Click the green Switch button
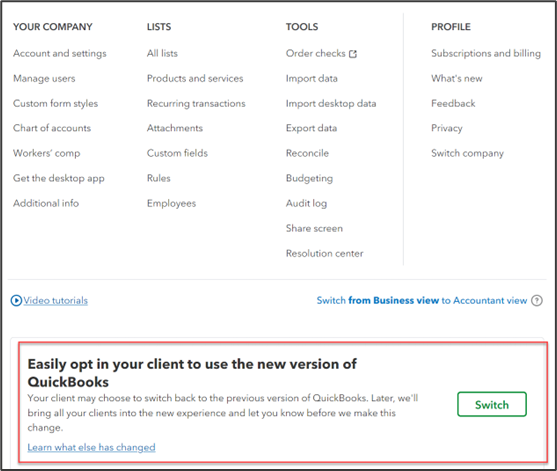Viewport: 557px width, 471px height. (492, 404)
